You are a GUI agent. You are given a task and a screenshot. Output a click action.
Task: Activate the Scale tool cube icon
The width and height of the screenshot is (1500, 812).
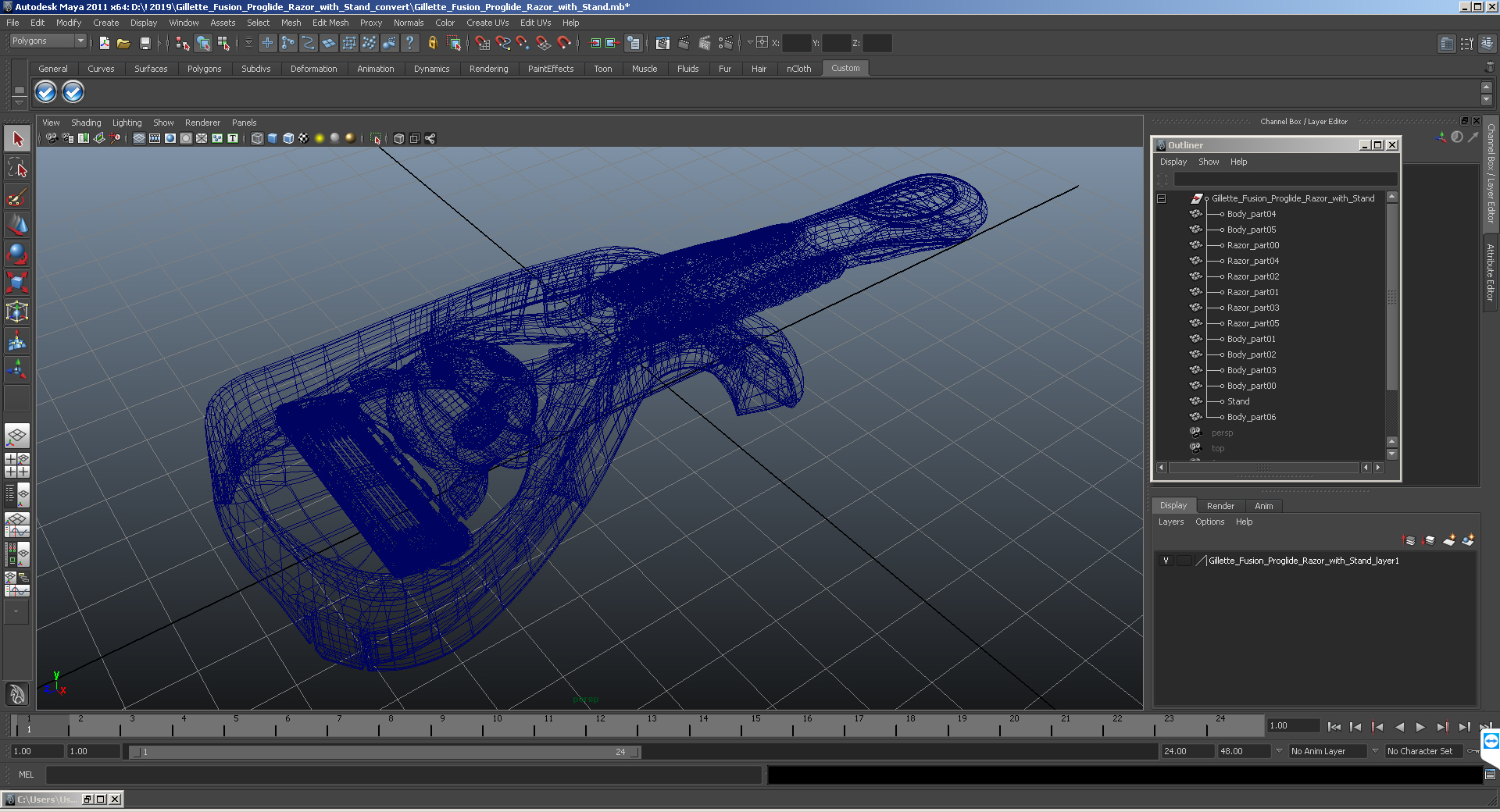[x=17, y=282]
